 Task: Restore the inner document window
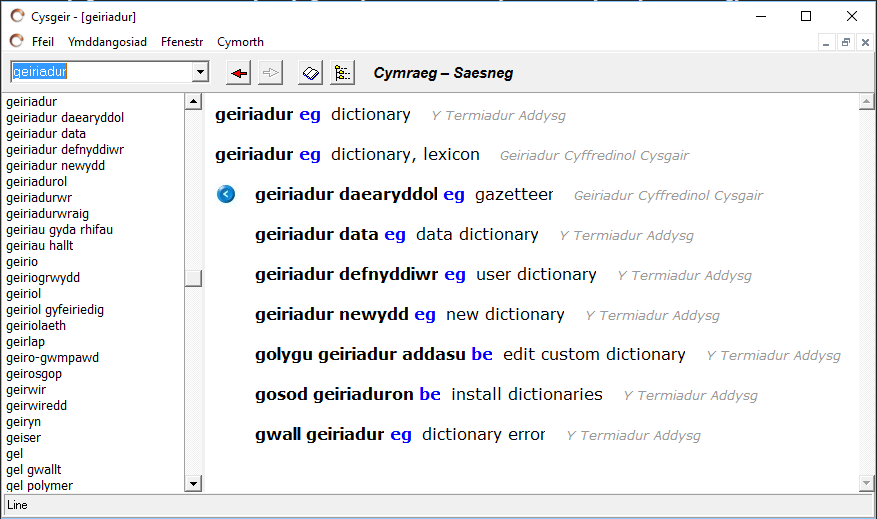(846, 42)
